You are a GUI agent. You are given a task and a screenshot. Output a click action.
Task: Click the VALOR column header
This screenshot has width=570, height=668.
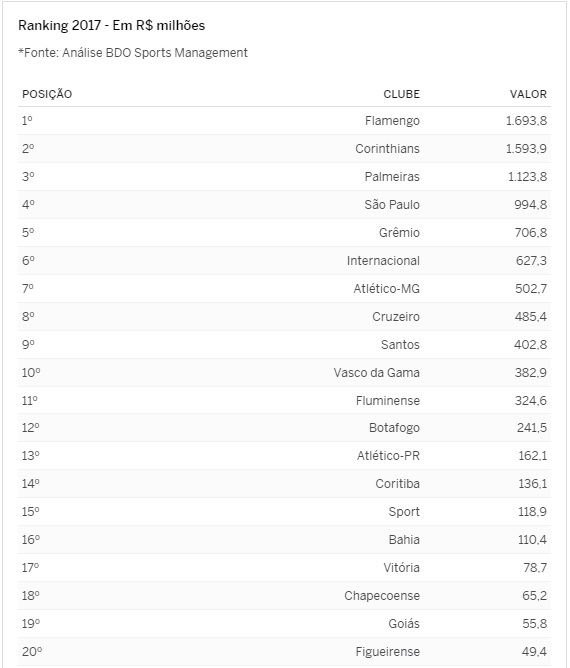pos(528,94)
